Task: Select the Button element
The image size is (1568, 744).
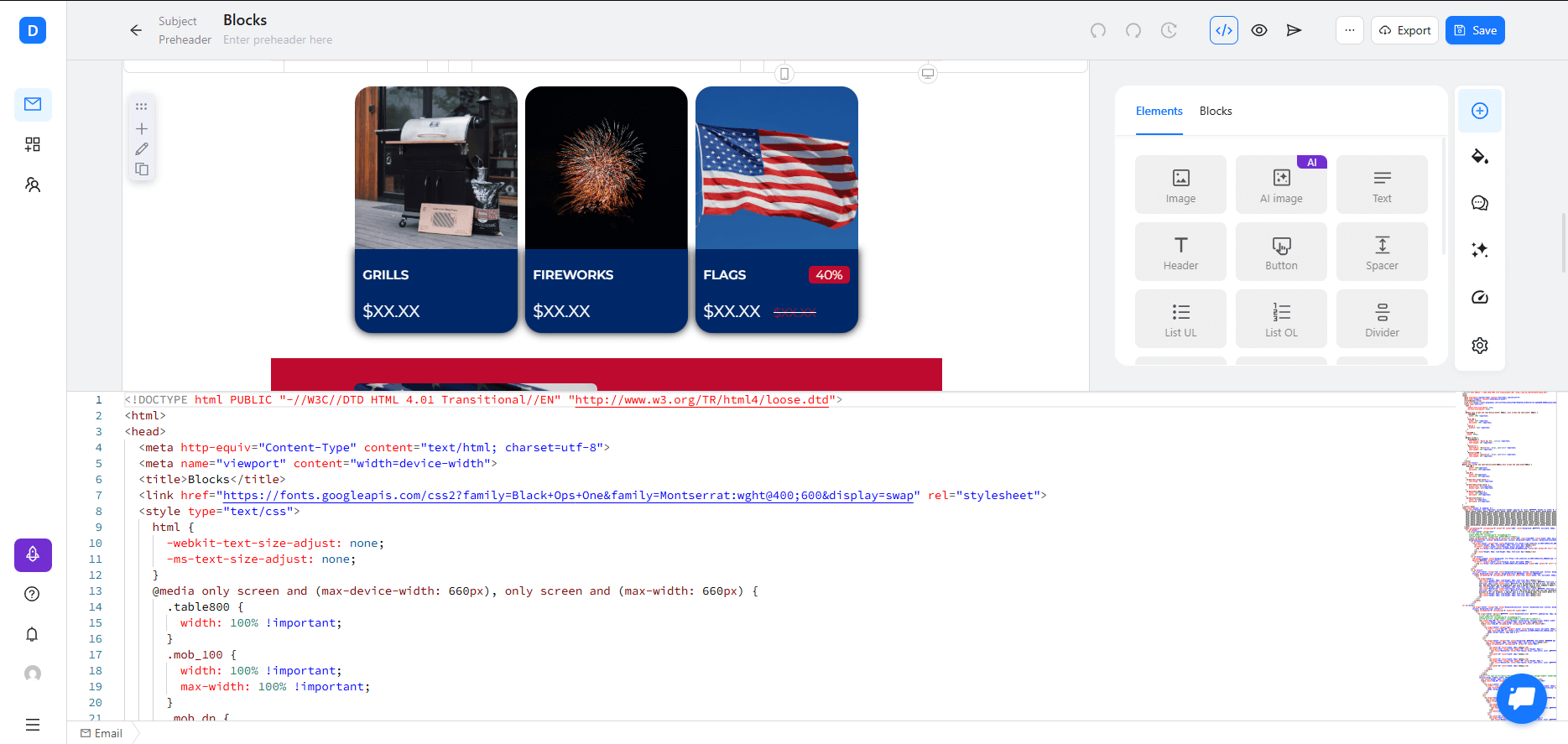Action: coord(1281,252)
